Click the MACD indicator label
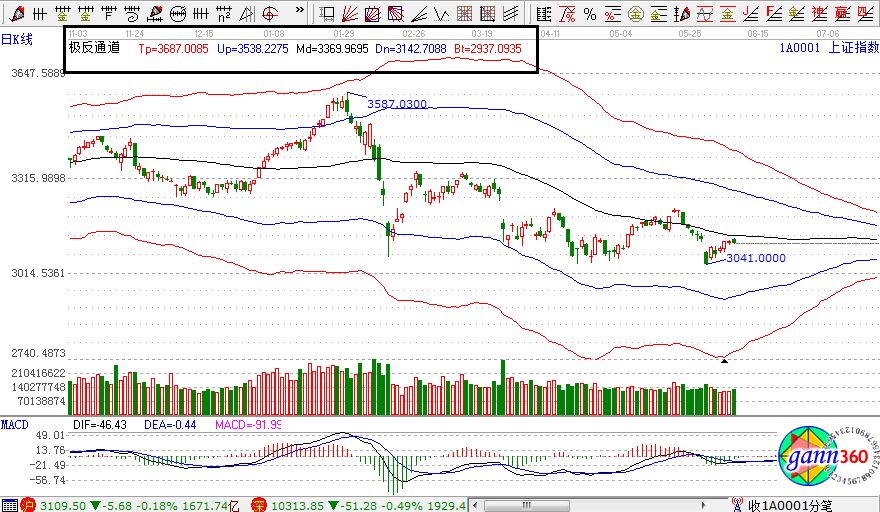 pos(15,425)
